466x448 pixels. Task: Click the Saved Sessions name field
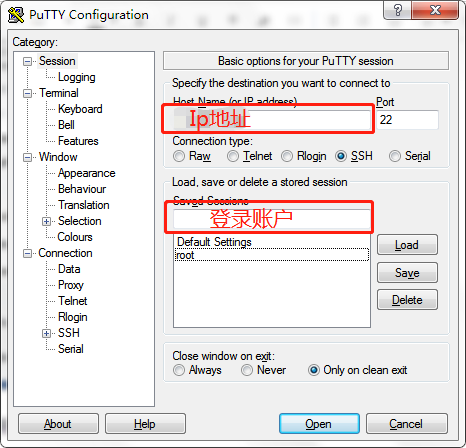click(272, 219)
